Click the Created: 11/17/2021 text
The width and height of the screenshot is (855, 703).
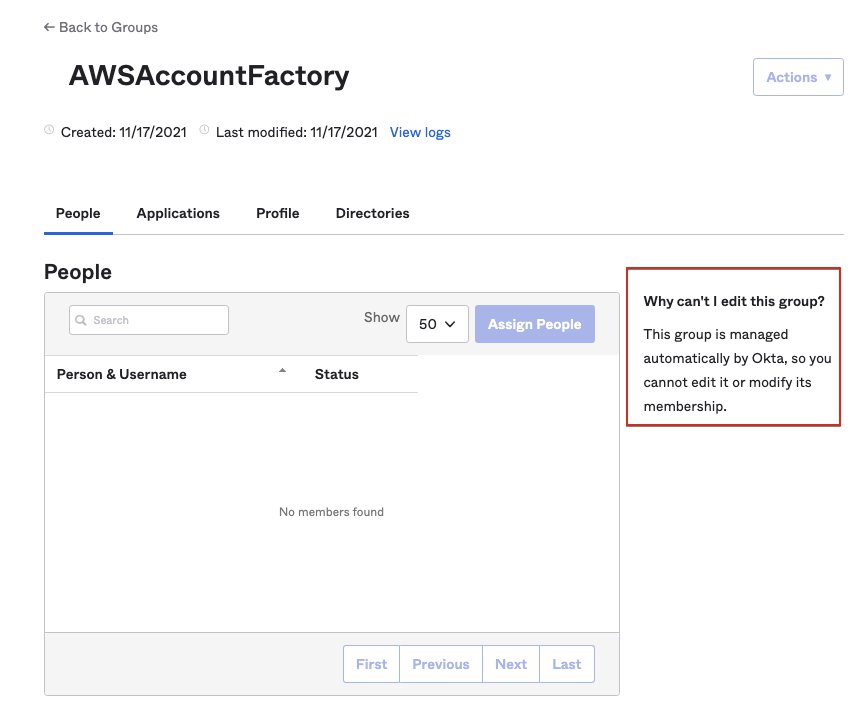click(x=124, y=132)
